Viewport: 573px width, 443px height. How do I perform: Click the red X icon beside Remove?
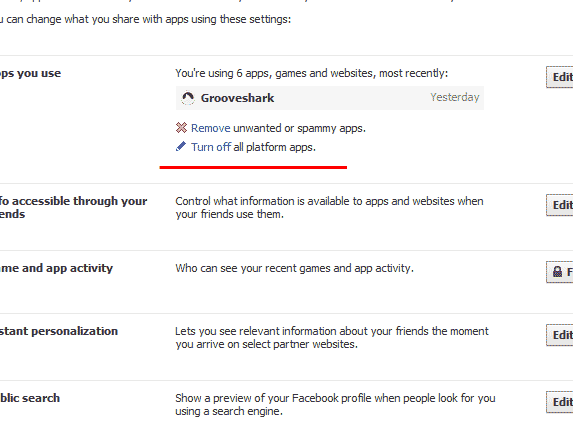point(181,128)
